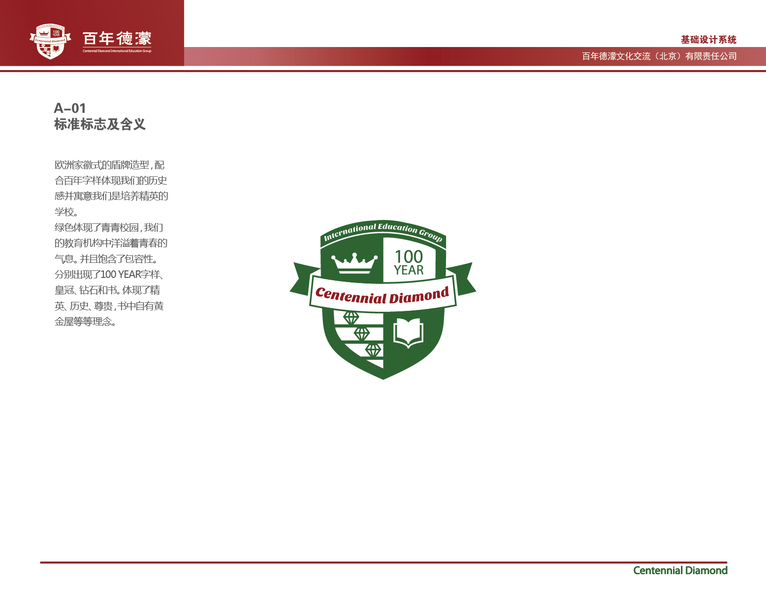
Task: Click the middle diamond icon in the shield
Action: [362, 334]
